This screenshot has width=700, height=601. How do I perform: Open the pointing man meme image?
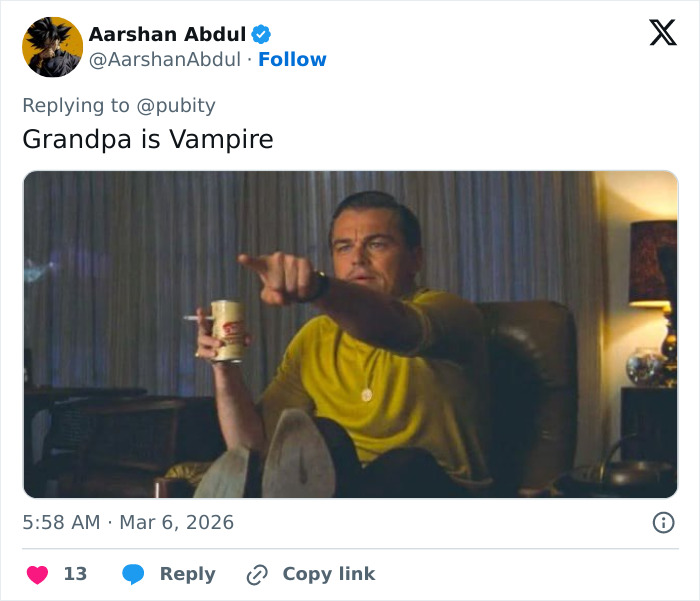tap(350, 334)
